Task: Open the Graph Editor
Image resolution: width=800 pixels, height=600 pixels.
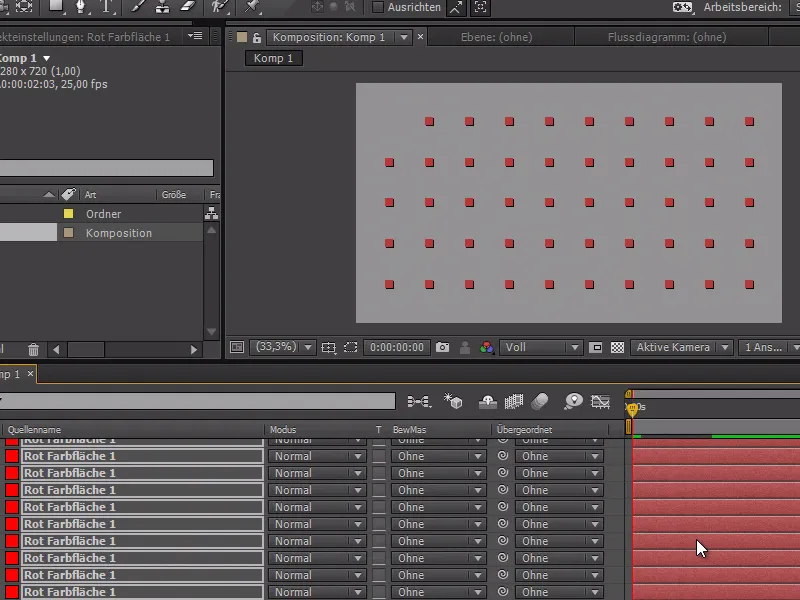Action: click(x=600, y=403)
